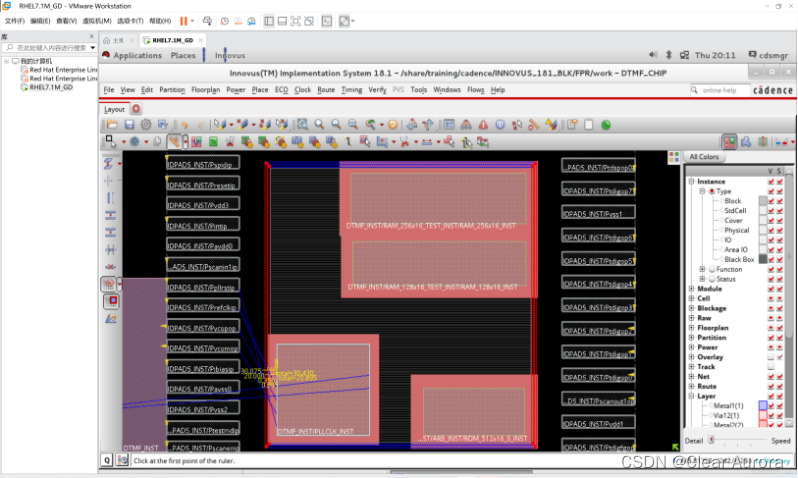798x478 pixels.
Task: Click the volume speaker icon in top panel
Action: tap(653, 55)
